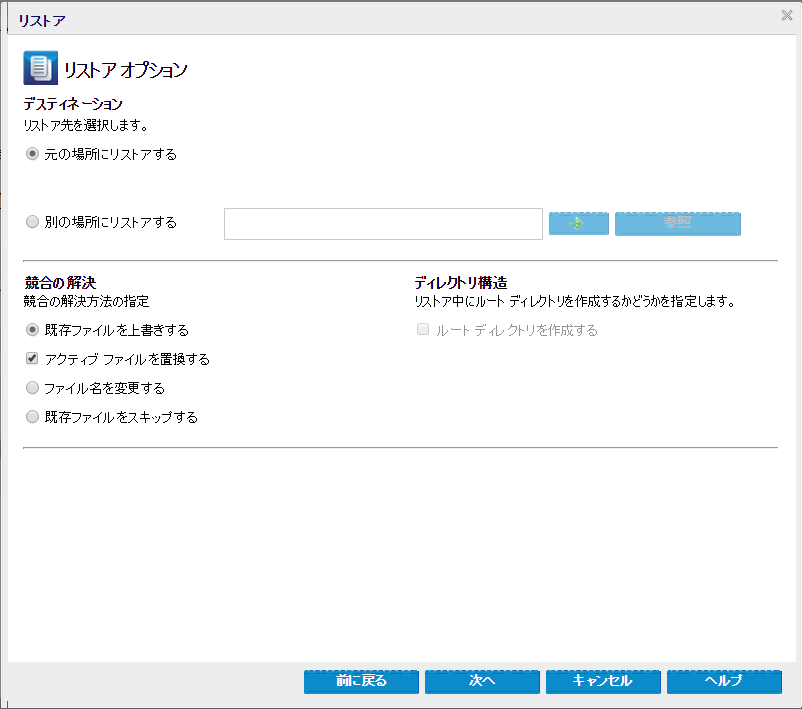This screenshot has height=709, width=802.
Task: Click the ディレクトリ構造 section heading
Action: [461, 282]
